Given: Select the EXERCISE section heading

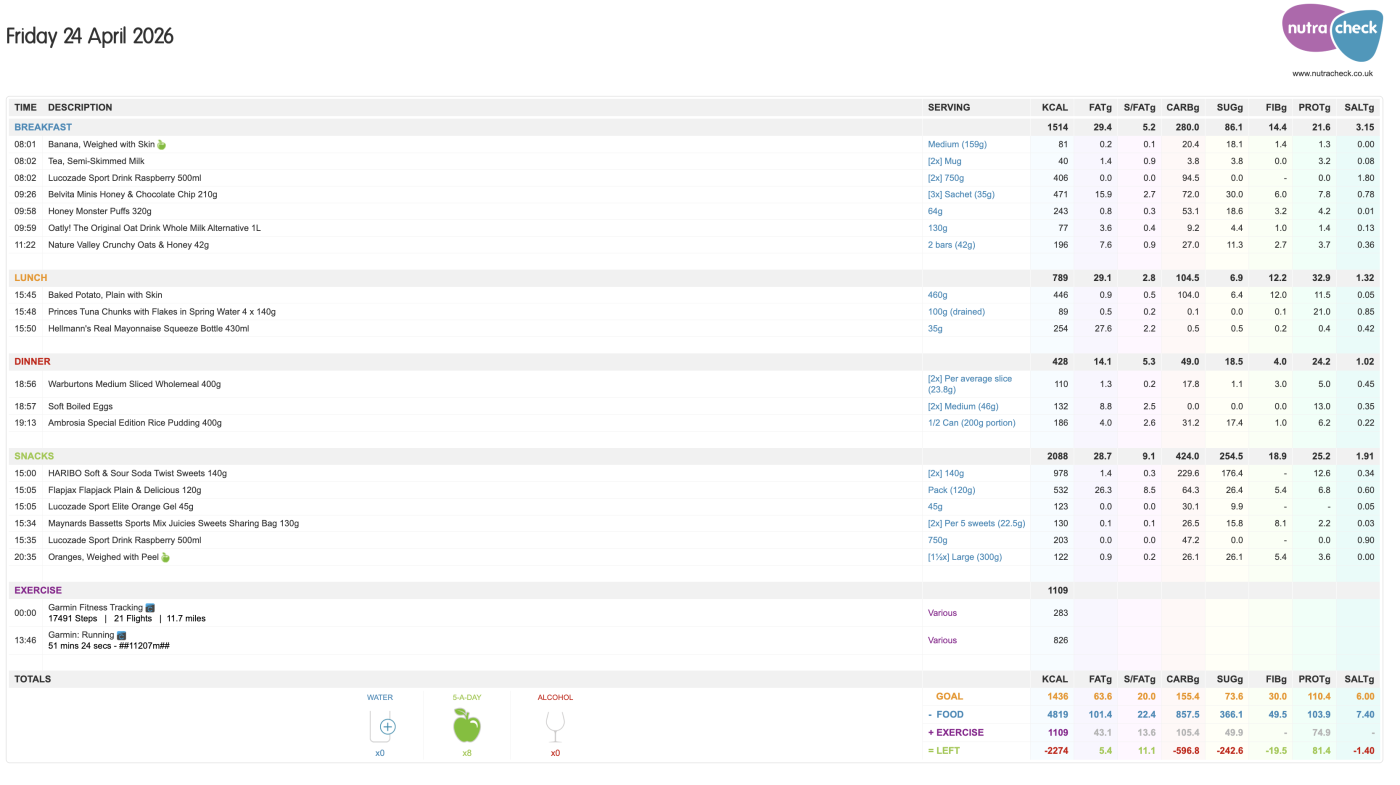Looking at the screenshot, I should point(38,590).
